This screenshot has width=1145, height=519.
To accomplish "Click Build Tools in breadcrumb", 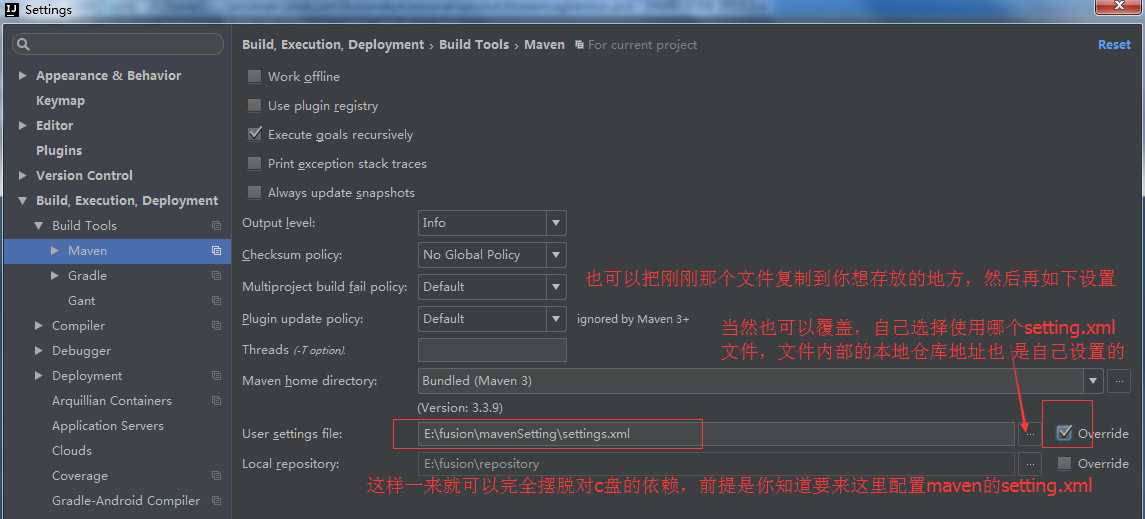I will (x=474, y=45).
